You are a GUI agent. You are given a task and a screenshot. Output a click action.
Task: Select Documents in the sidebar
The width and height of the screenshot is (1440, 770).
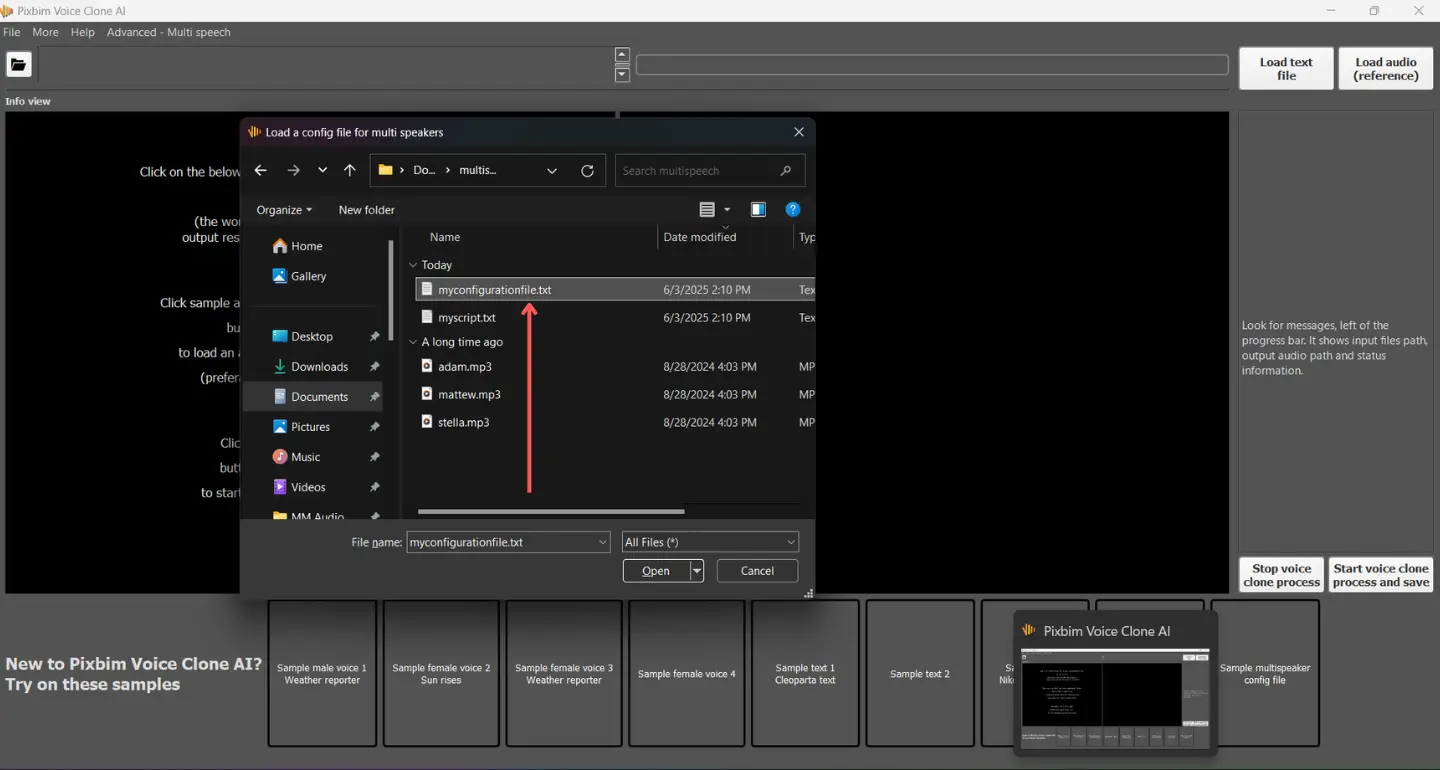313,397
